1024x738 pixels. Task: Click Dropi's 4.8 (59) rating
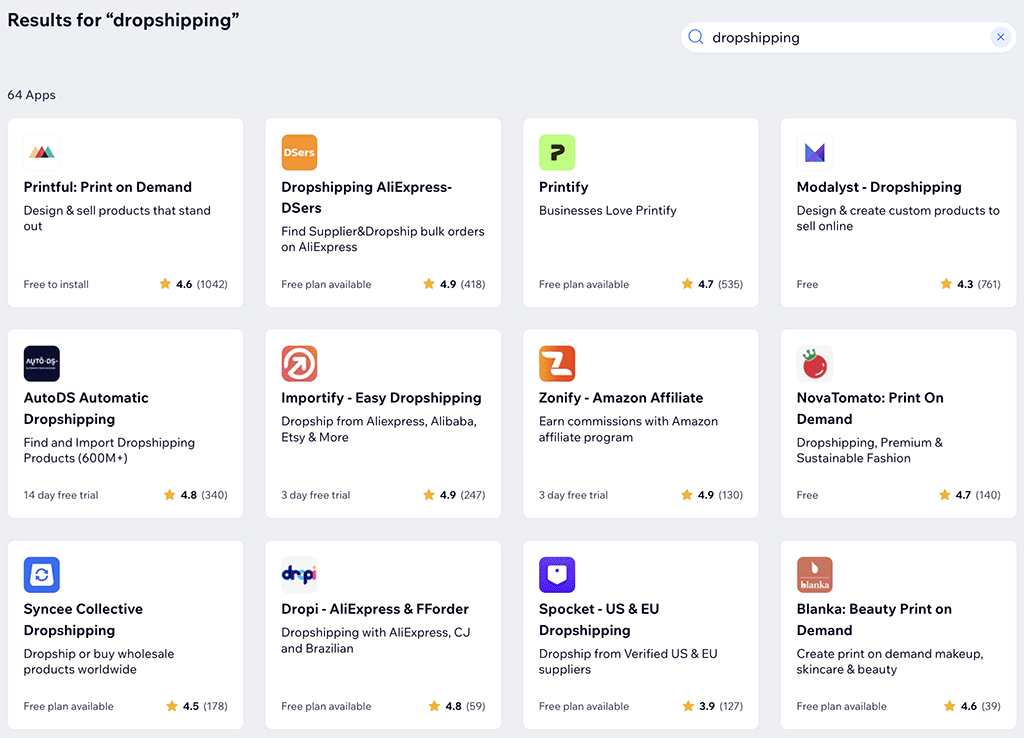coord(456,706)
